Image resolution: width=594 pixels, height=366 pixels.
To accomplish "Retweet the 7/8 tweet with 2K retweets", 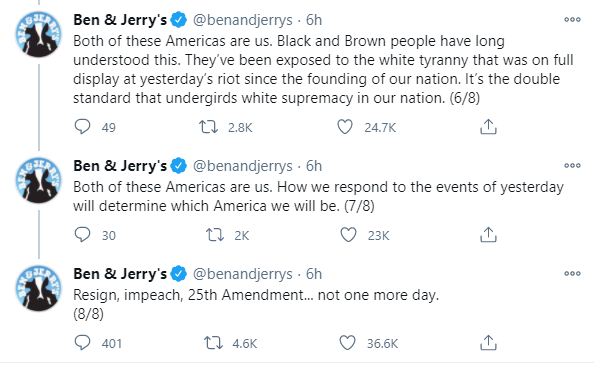I will (x=215, y=235).
